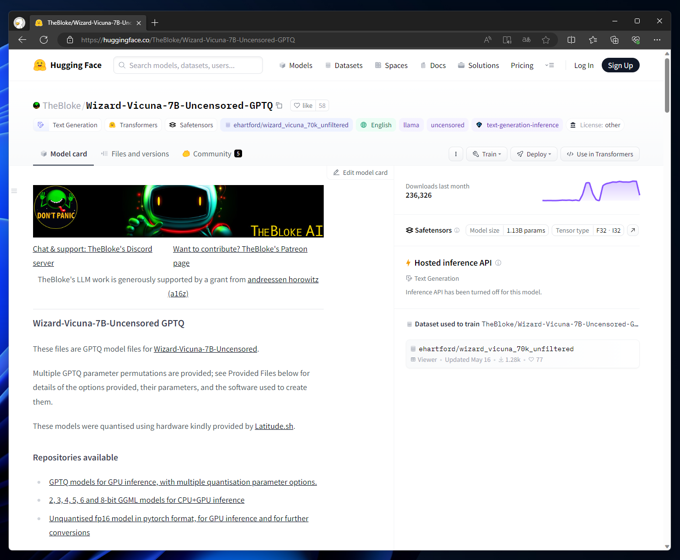Open the three-dot more options button

point(455,154)
